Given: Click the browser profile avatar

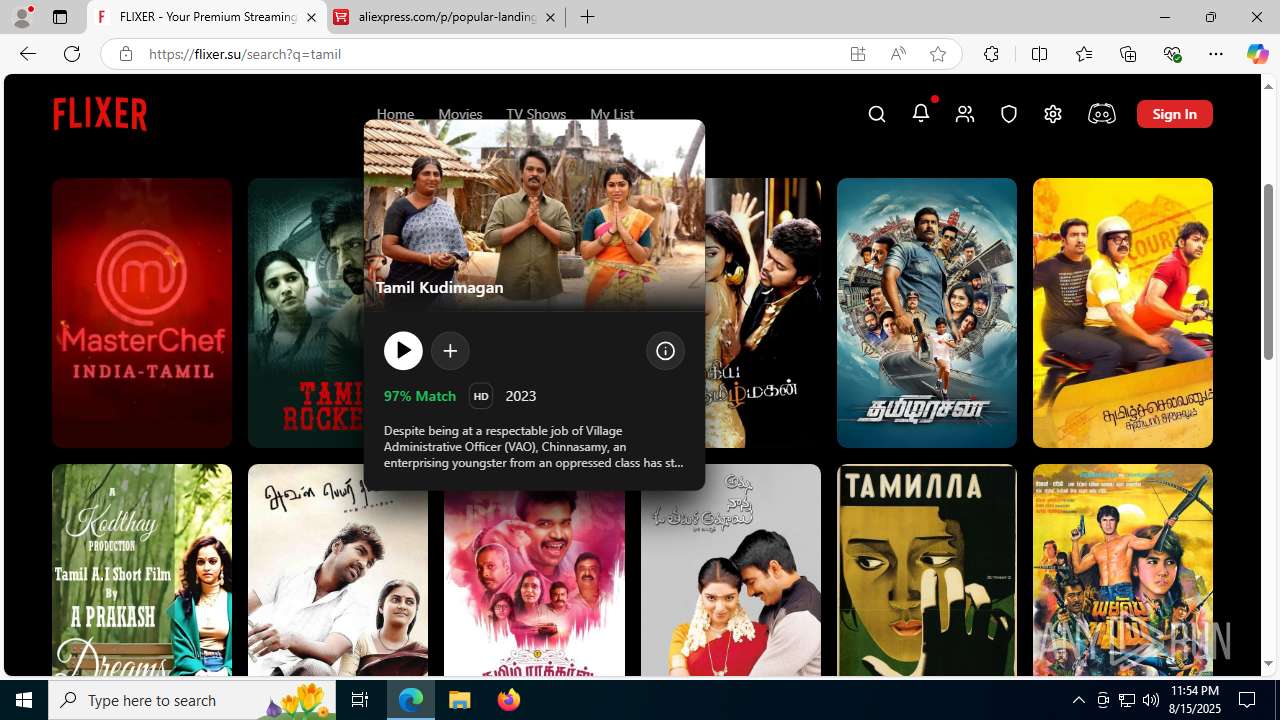Looking at the screenshot, I should (x=22, y=17).
